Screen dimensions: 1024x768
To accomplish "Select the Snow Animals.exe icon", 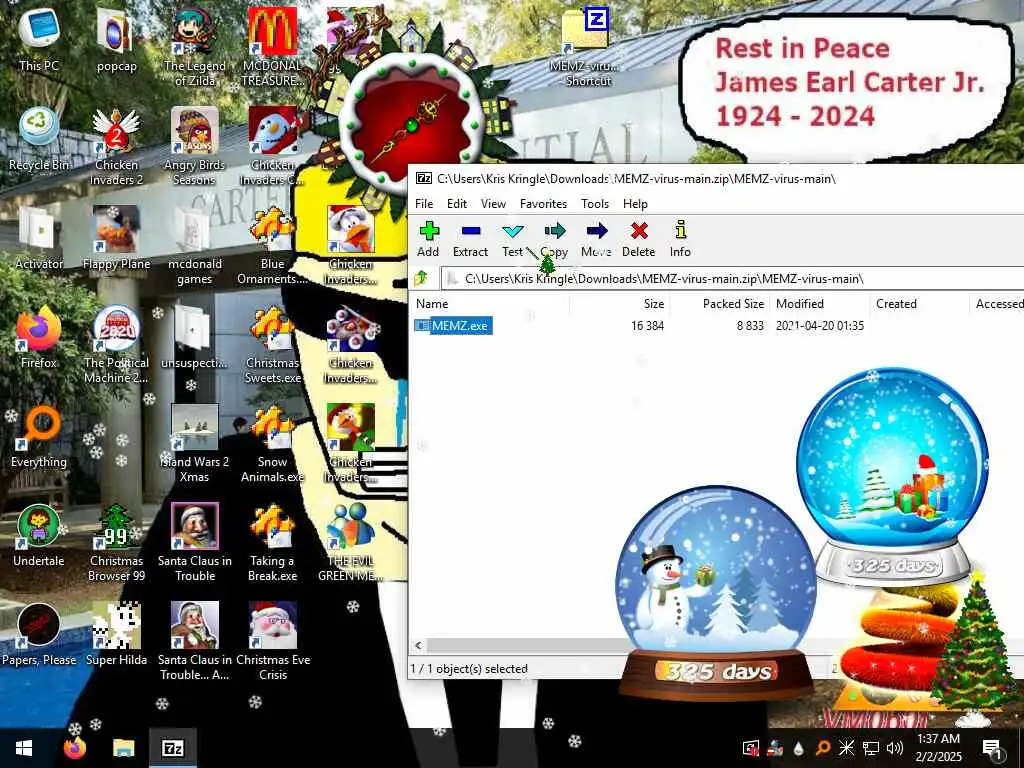I will (273, 444).
